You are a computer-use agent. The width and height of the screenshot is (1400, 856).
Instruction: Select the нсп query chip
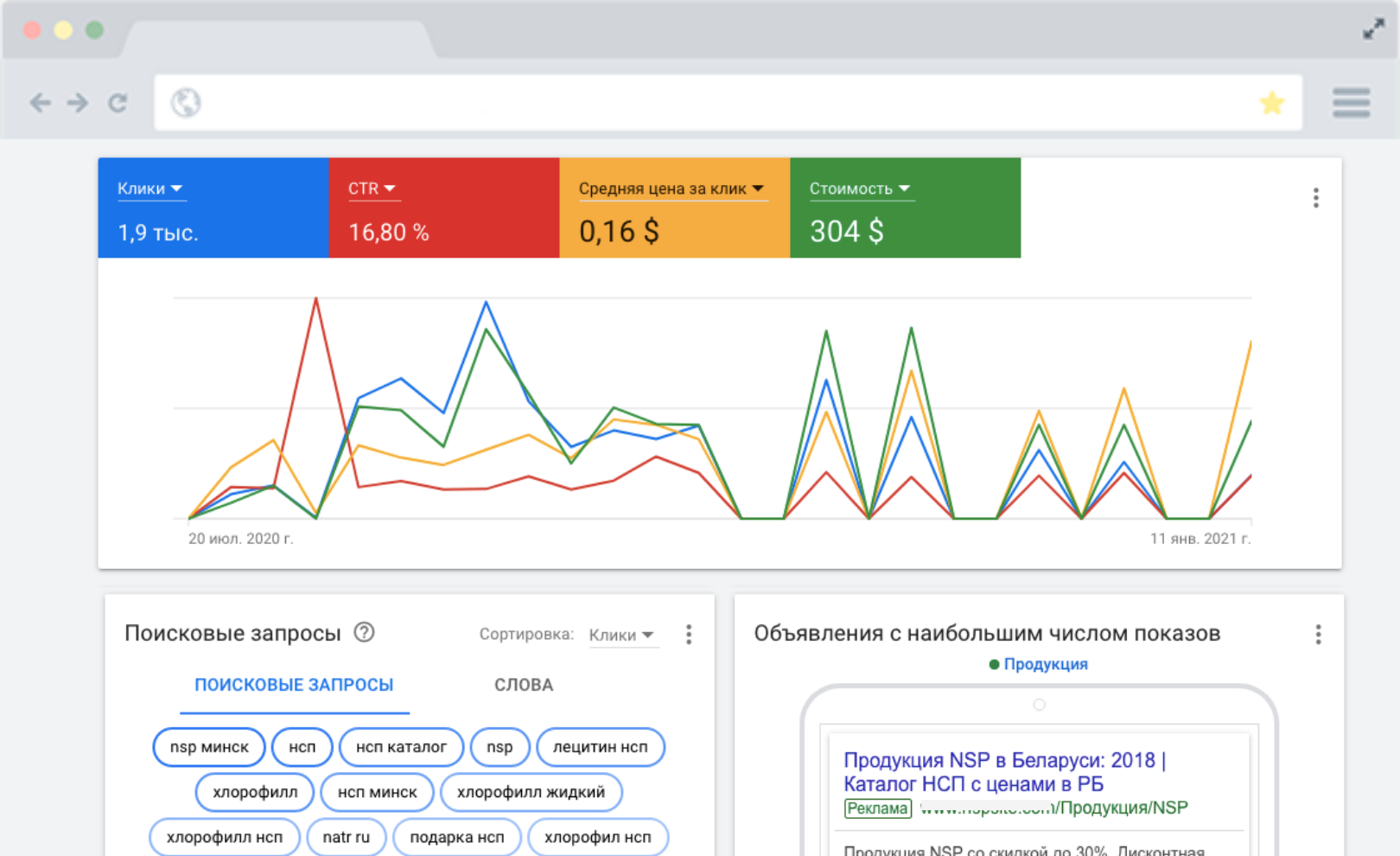302,747
